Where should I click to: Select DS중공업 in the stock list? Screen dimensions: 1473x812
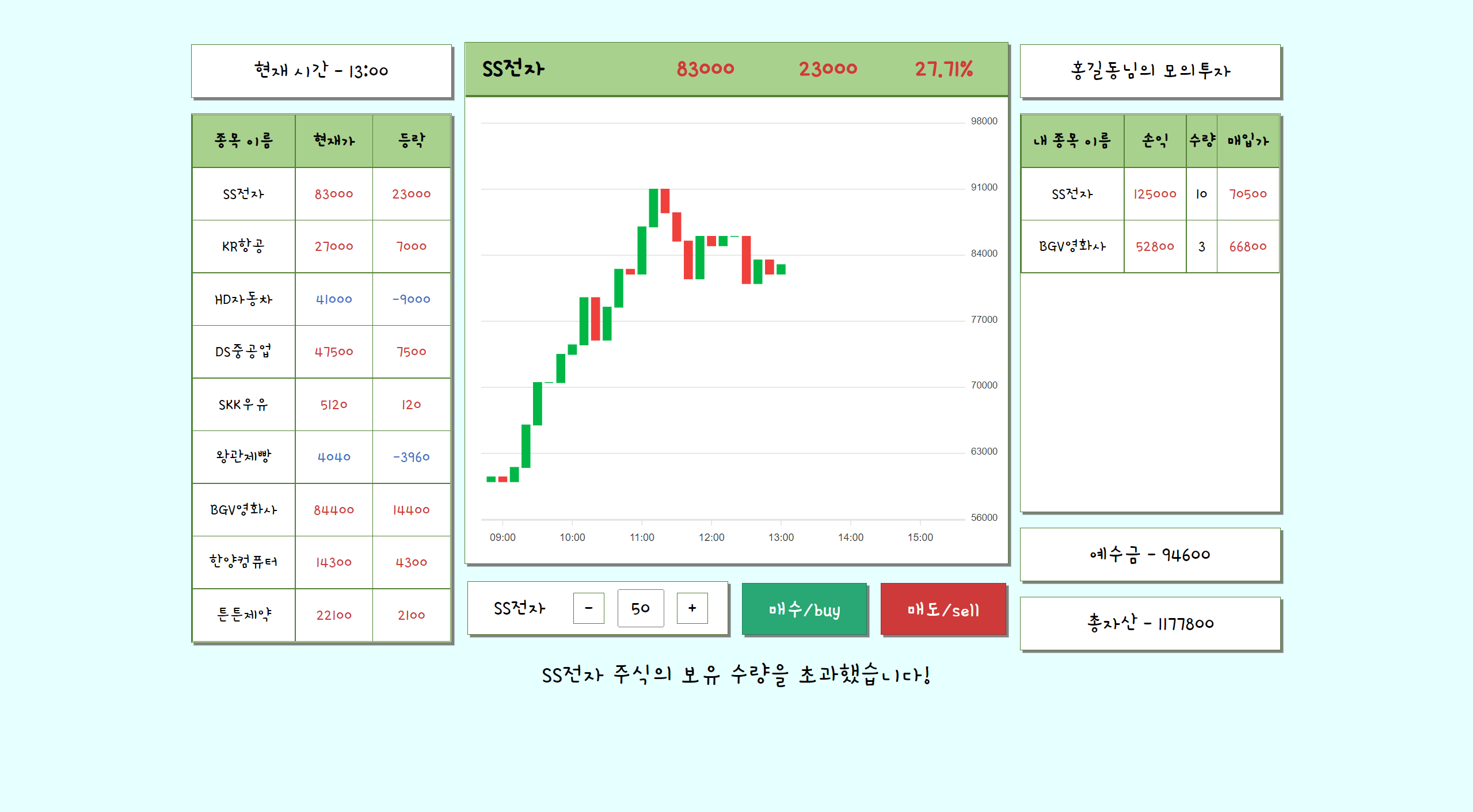pyautogui.click(x=243, y=352)
